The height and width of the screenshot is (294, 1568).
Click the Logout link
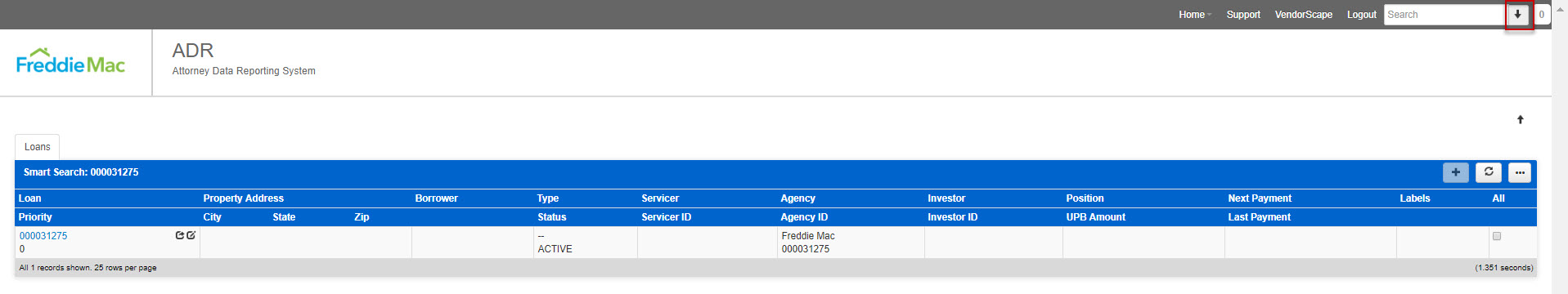point(1361,15)
